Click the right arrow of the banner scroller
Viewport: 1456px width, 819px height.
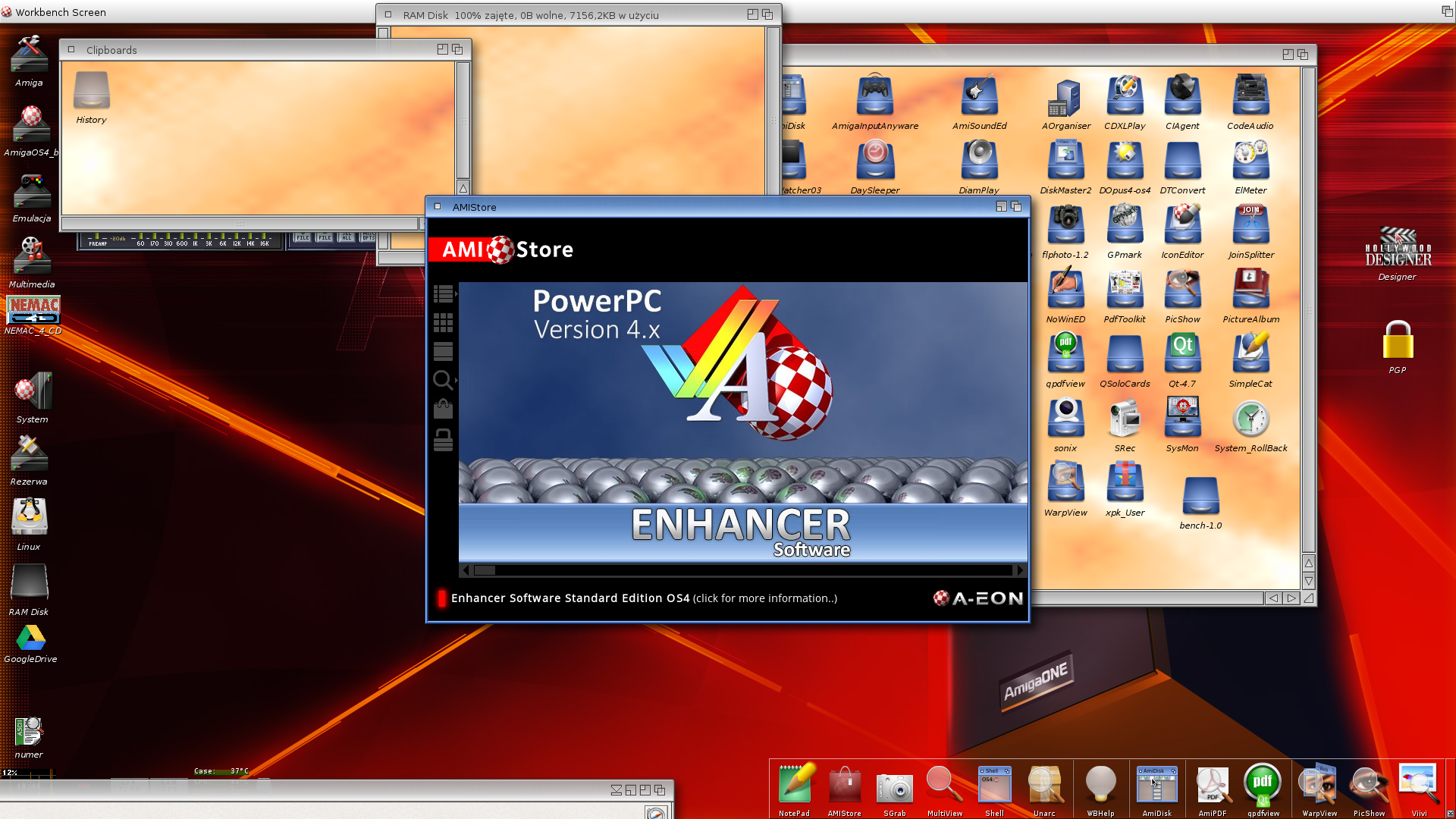[1020, 570]
